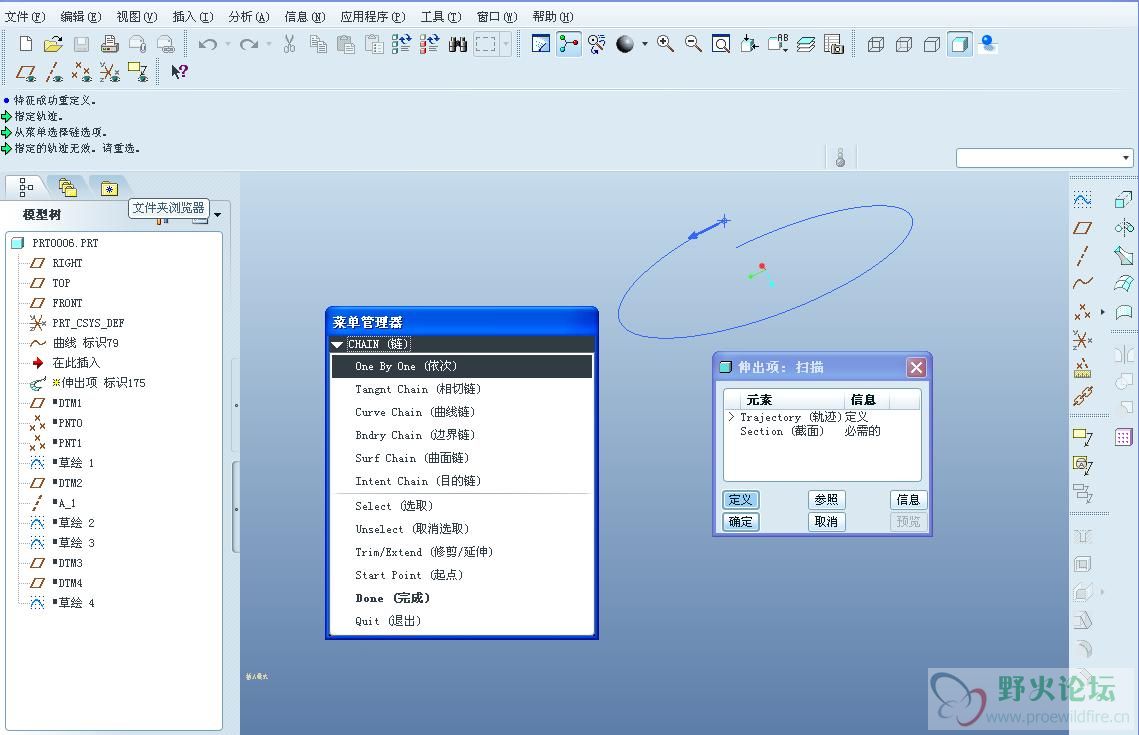The height and width of the screenshot is (735, 1139).
Task: Open the 分析(A) menu
Action: pos(248,17)
